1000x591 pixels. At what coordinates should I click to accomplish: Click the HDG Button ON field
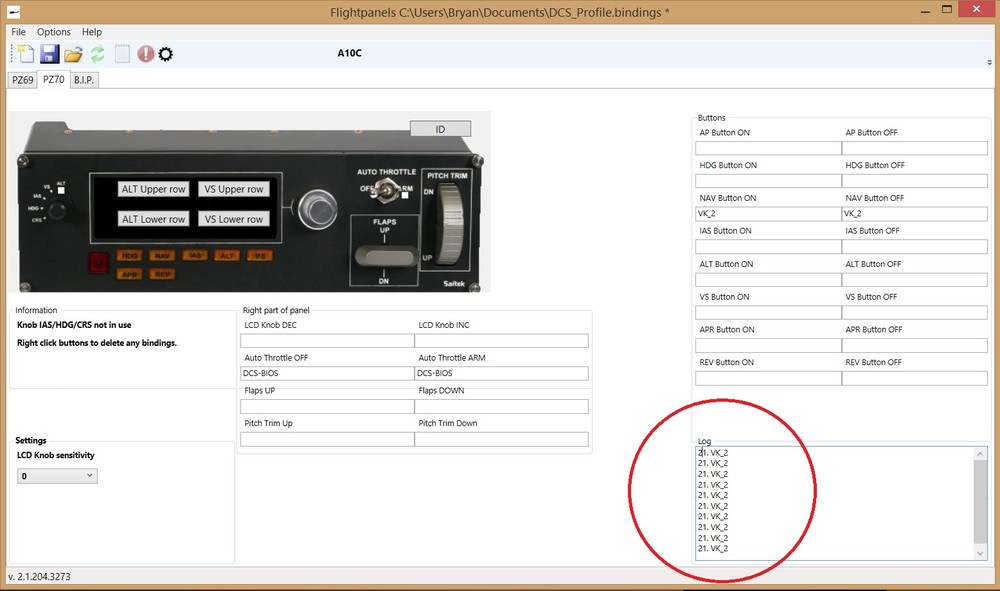(x=768, y=180)
